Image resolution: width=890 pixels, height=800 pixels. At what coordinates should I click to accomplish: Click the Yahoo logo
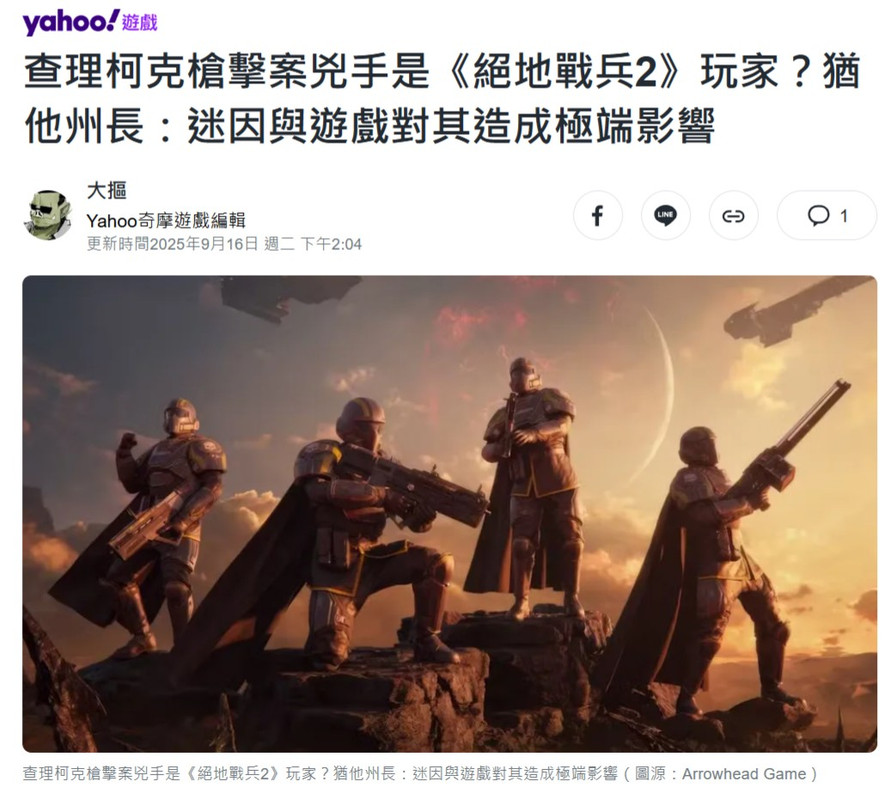70,22
